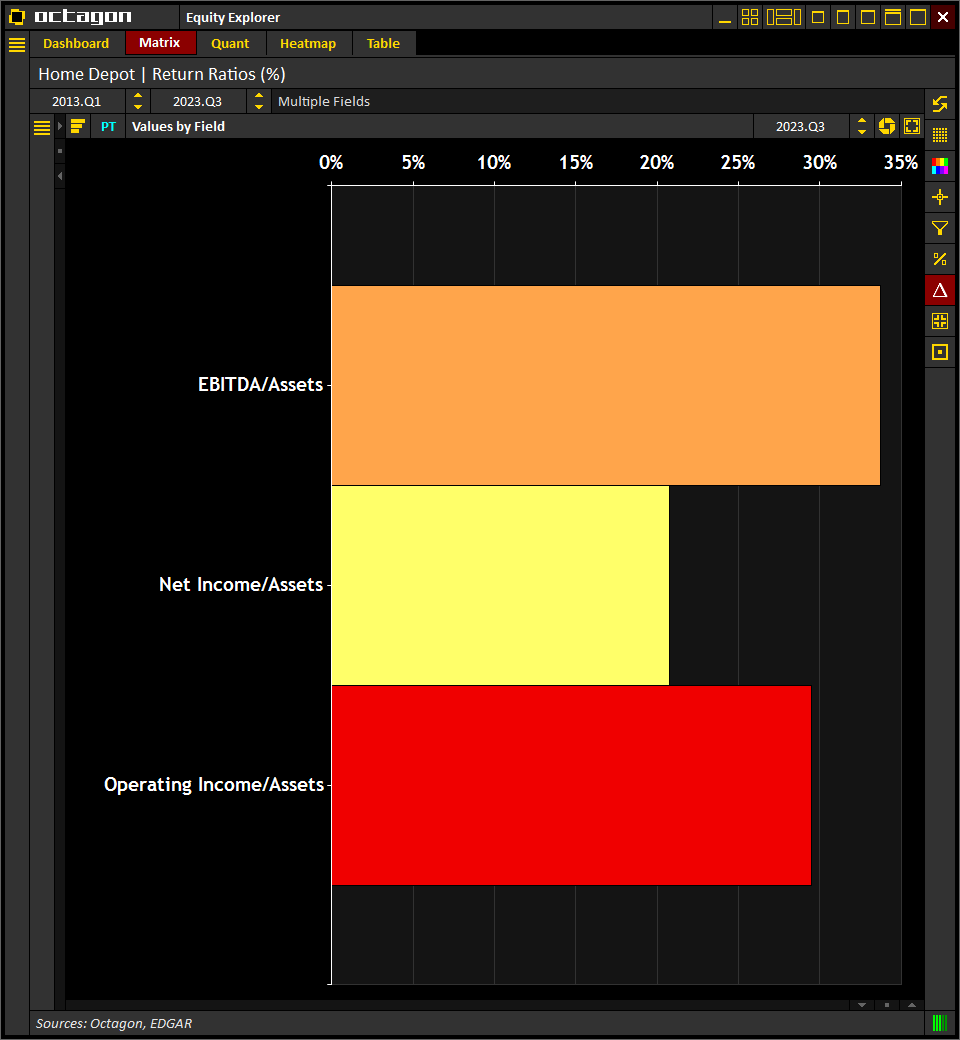The width and height of the screenshot is (960, 1040).
Task: Minimize the Equity Explorer window
Action: point(725,18)
